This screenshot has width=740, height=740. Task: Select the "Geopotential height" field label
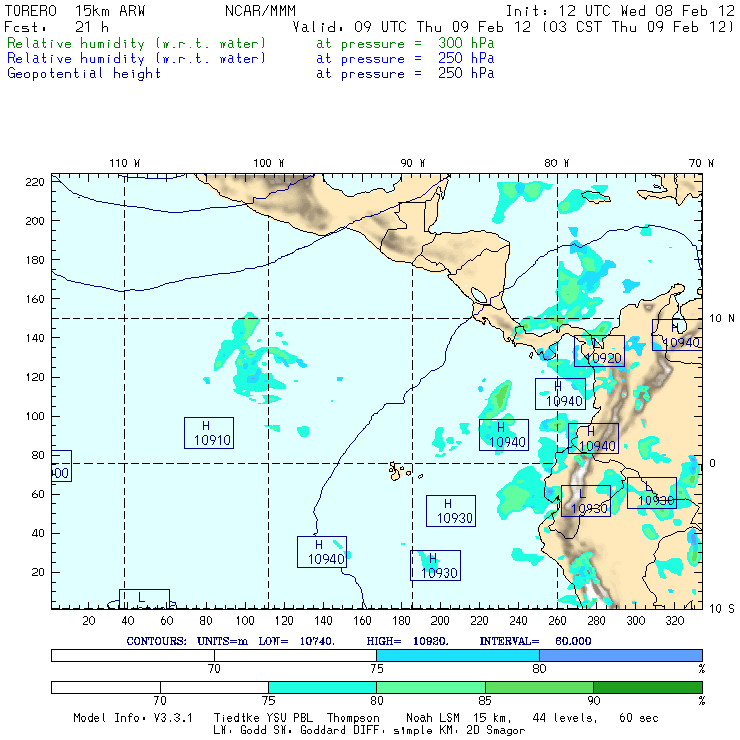click(84, 74)
